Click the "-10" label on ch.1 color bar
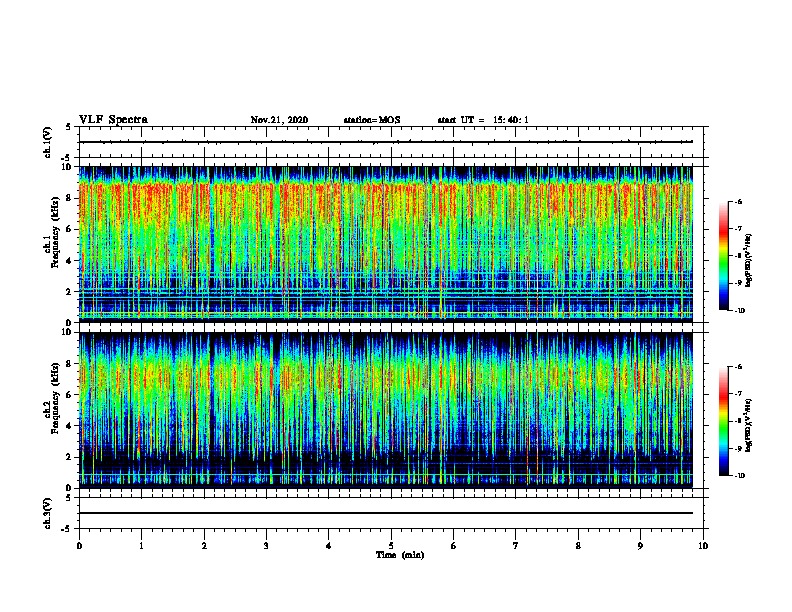The image size is (792, 612). tap(739, 311)
